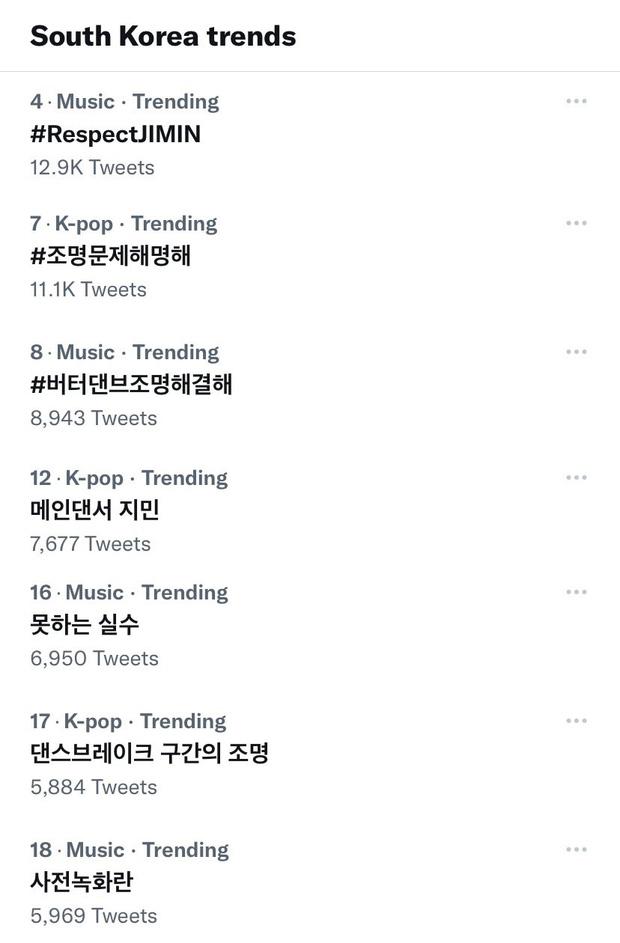Open more options for #버터댄브조명해결해 trend
The image size is (620, 943).
click(x=576, y=352)
